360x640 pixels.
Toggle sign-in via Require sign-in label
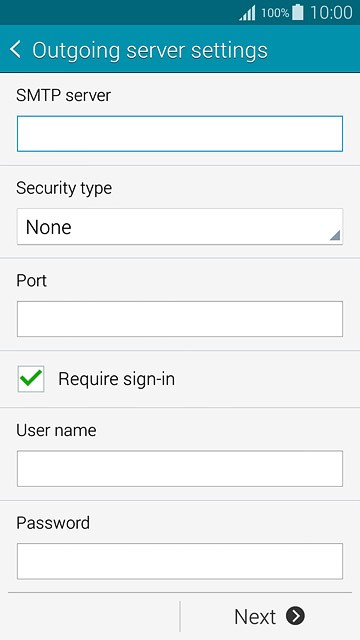tap(116, 379)
